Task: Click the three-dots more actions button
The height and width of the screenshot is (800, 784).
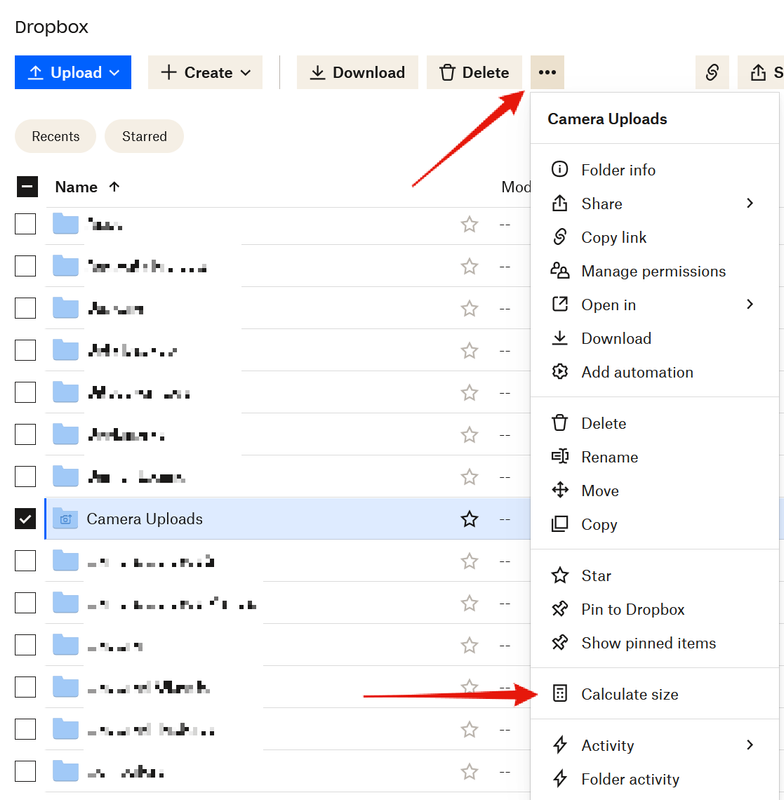Action: pos(547,72)
